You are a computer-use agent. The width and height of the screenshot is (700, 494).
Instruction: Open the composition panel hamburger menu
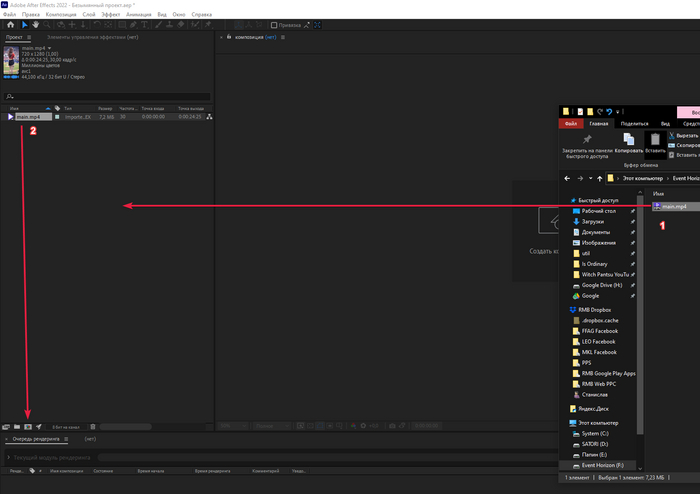pos(283,37)
